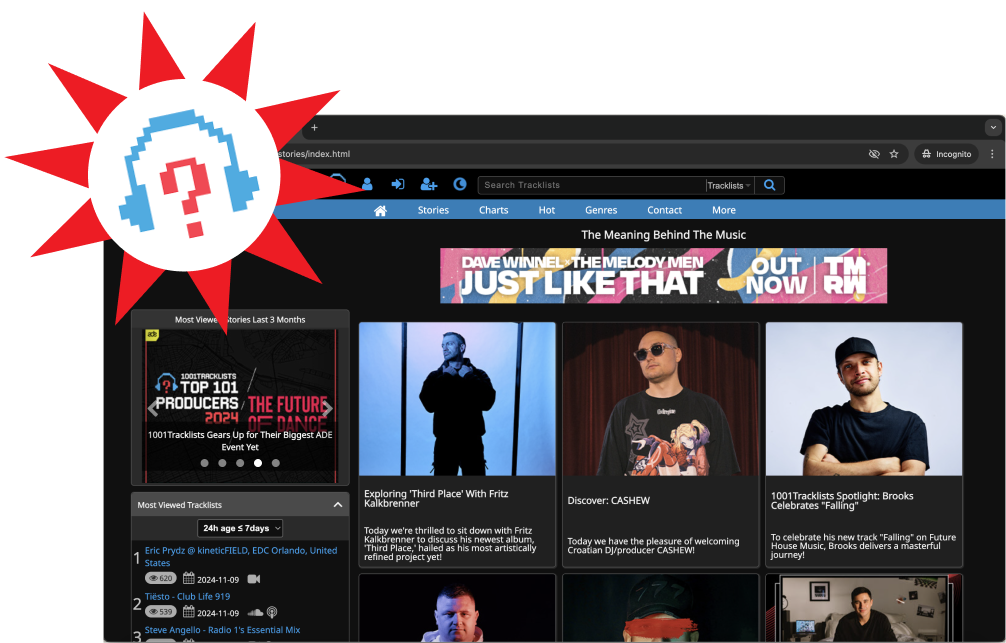Open the Brooks spotlight story photo
This screenshot has width=1006, height=643.
pos(864,399)
